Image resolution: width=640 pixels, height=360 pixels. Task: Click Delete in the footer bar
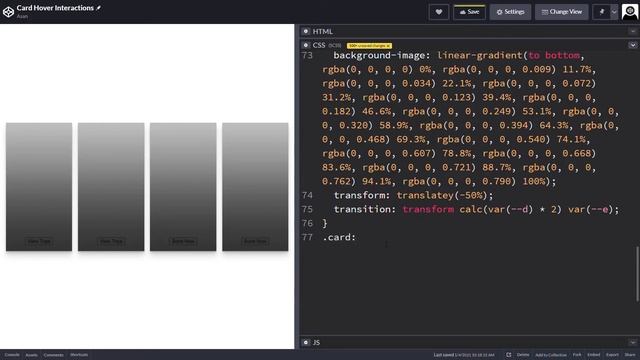pyautogui.click(x=523, y=355)
